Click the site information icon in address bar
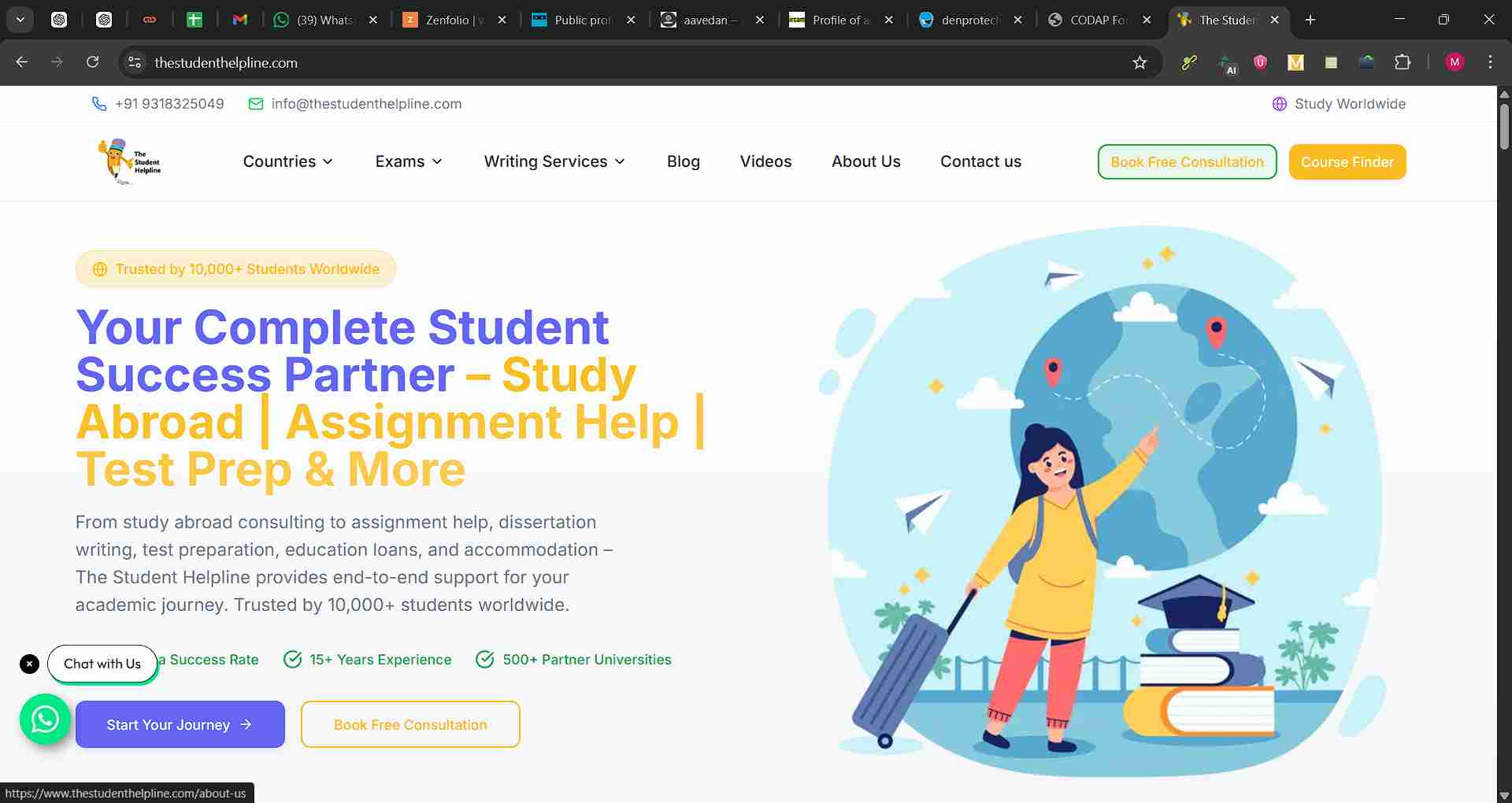The width and height of the screenshot is (1512, 803). pos(135,62)
